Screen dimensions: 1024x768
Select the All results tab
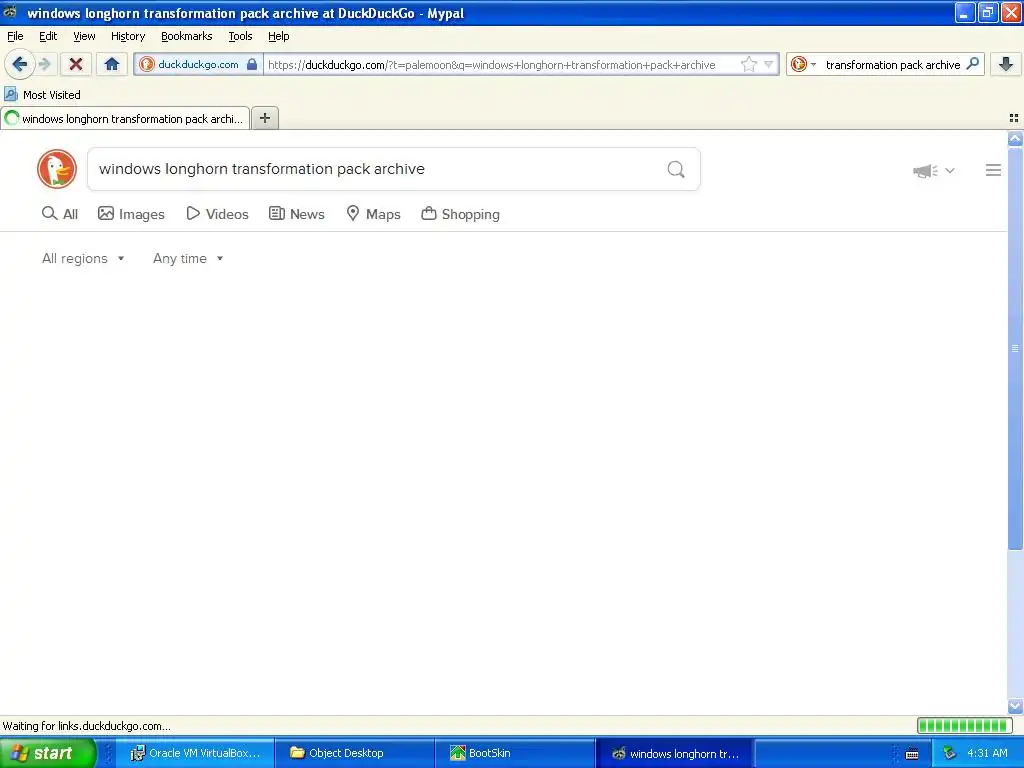pyautogui.click(x=59, y=214)
